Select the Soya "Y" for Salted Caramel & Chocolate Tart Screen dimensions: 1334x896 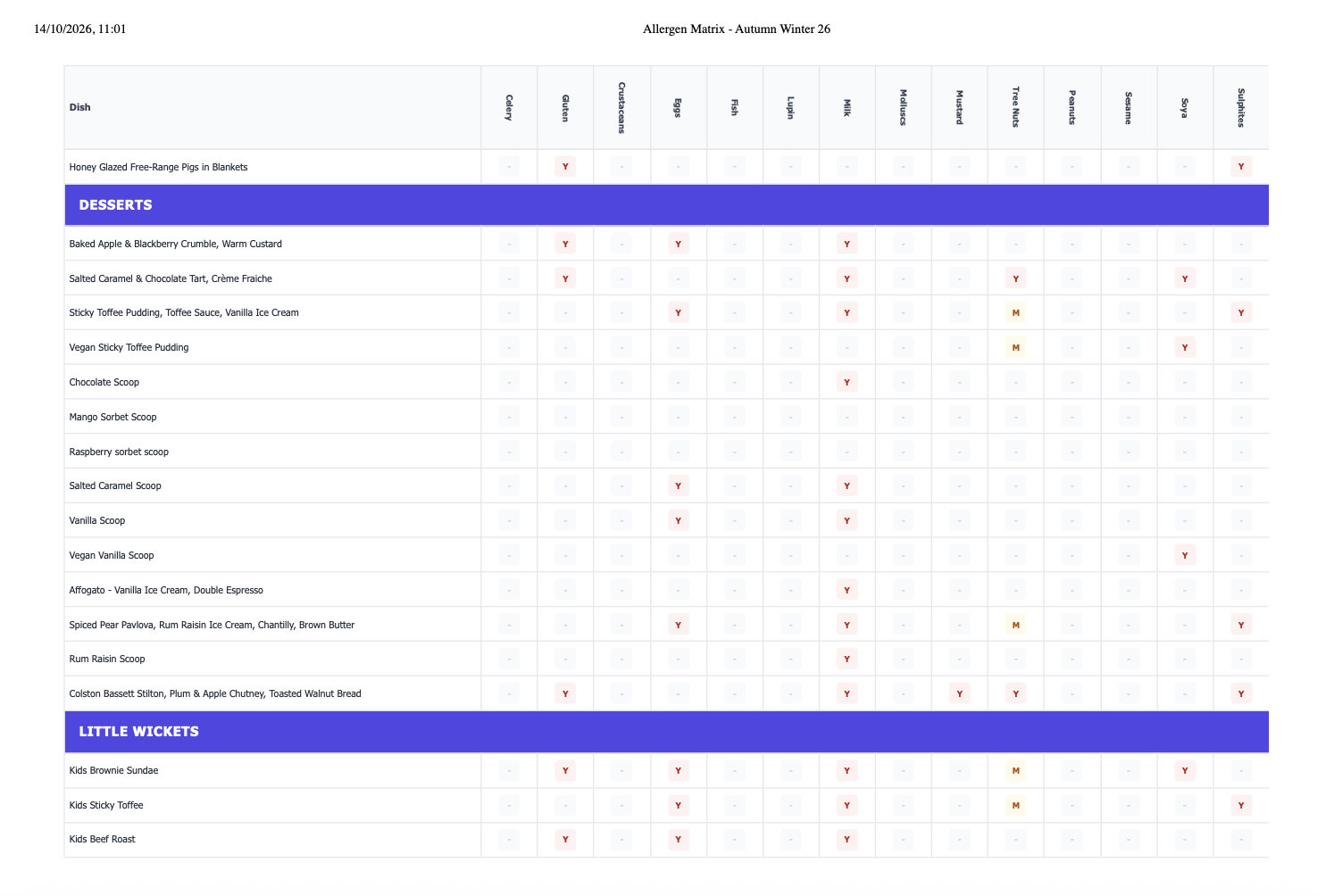(1185, 278)
